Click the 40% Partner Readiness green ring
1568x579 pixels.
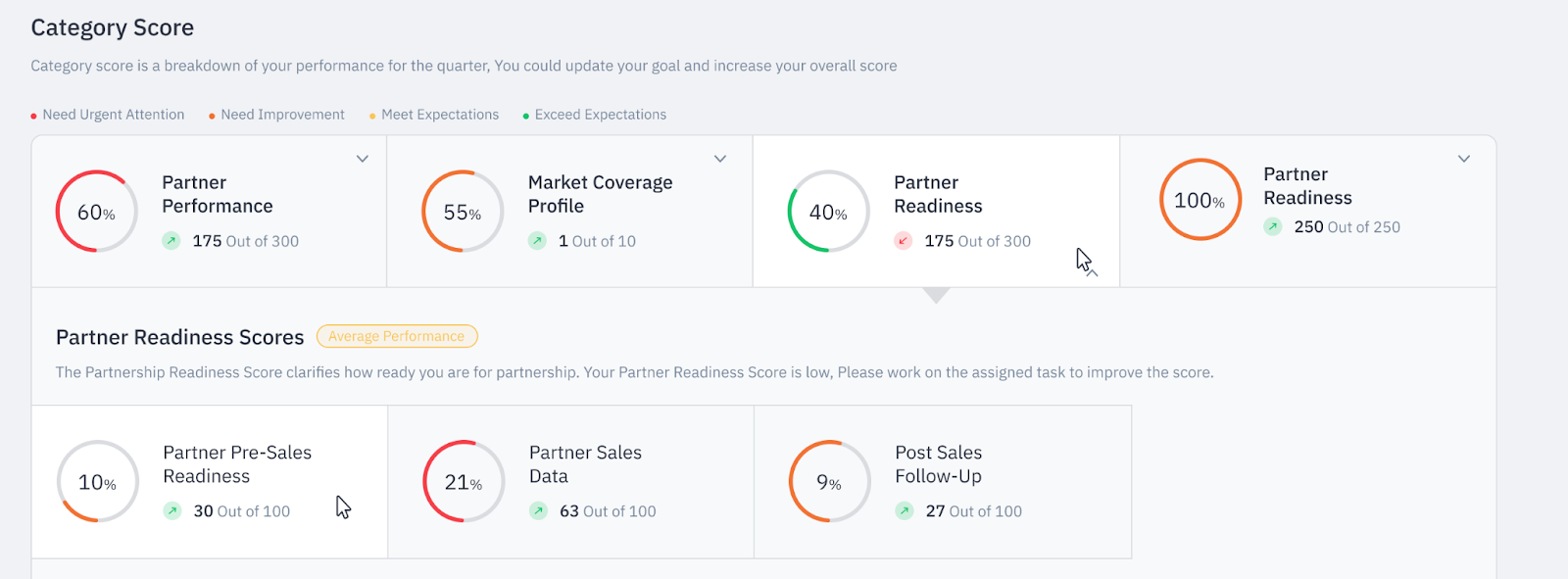[828, 212]
